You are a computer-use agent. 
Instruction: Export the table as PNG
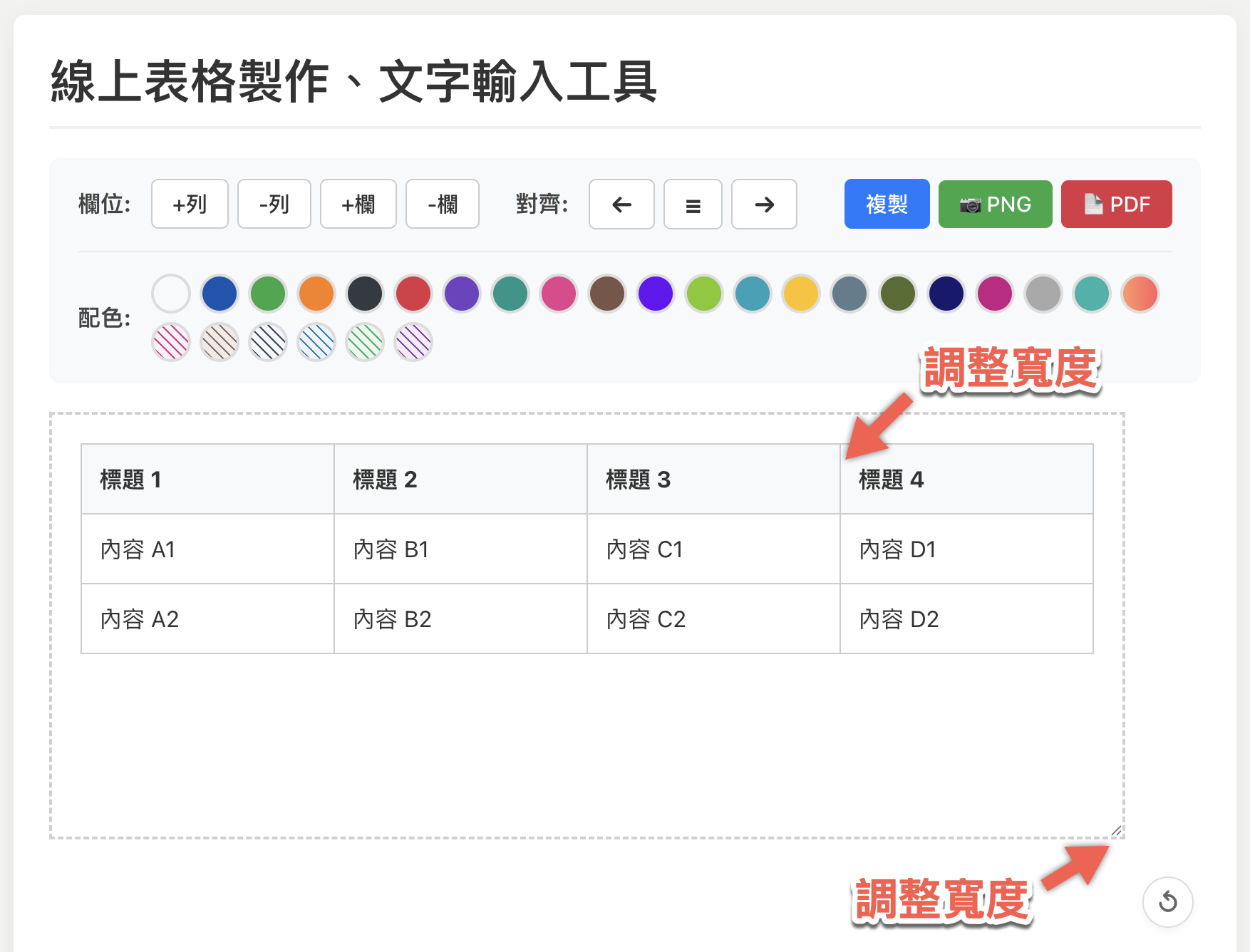click(995, 205)
